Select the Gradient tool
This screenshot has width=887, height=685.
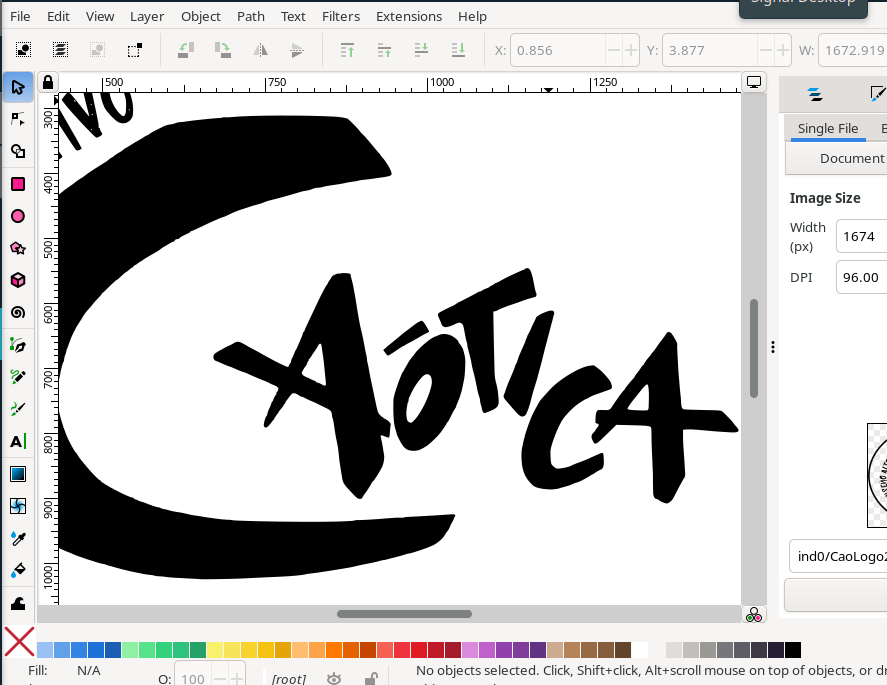tap(18, 474)
